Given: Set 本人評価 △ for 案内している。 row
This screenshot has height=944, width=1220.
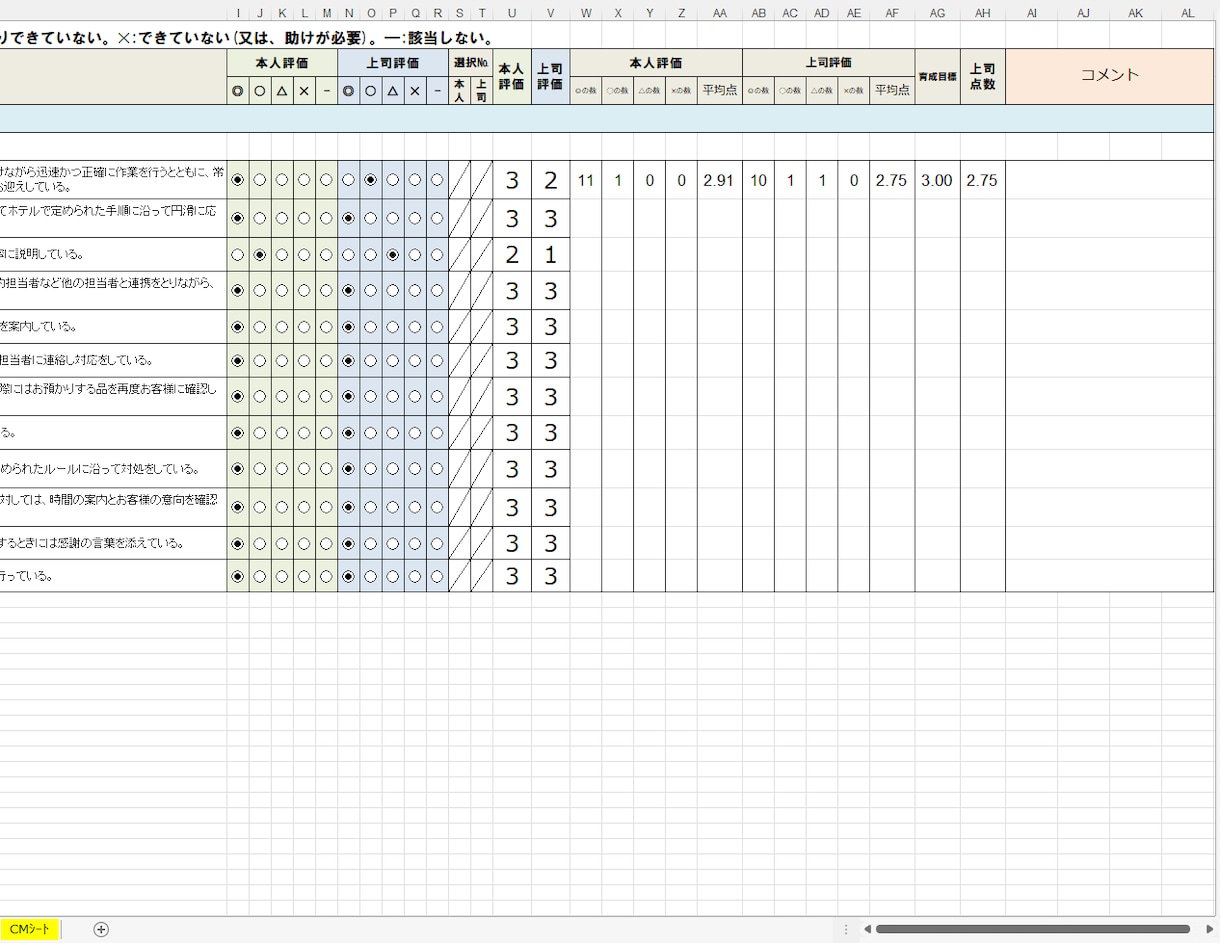Looking at the screenshot, I should click(x=282, y=327).
